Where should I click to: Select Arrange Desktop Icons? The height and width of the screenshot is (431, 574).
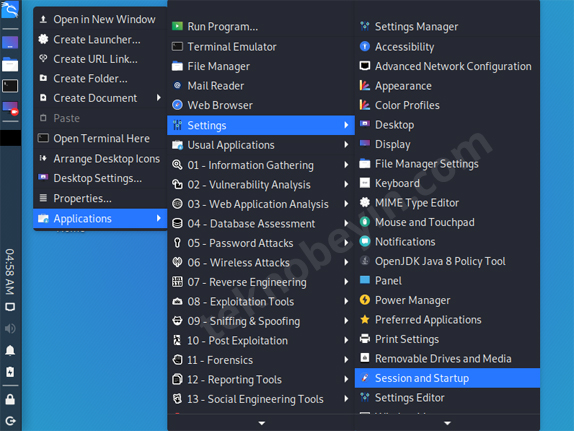[x=100, y=159]
